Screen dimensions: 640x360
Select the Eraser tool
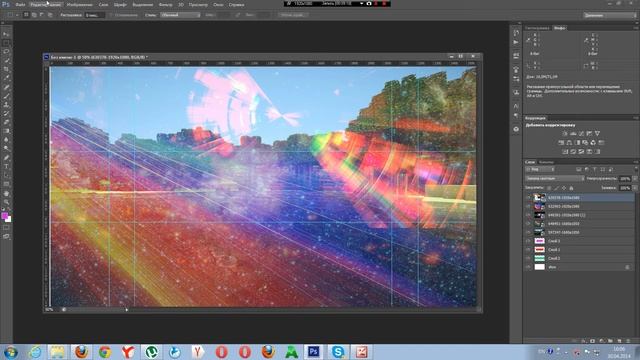6,122
